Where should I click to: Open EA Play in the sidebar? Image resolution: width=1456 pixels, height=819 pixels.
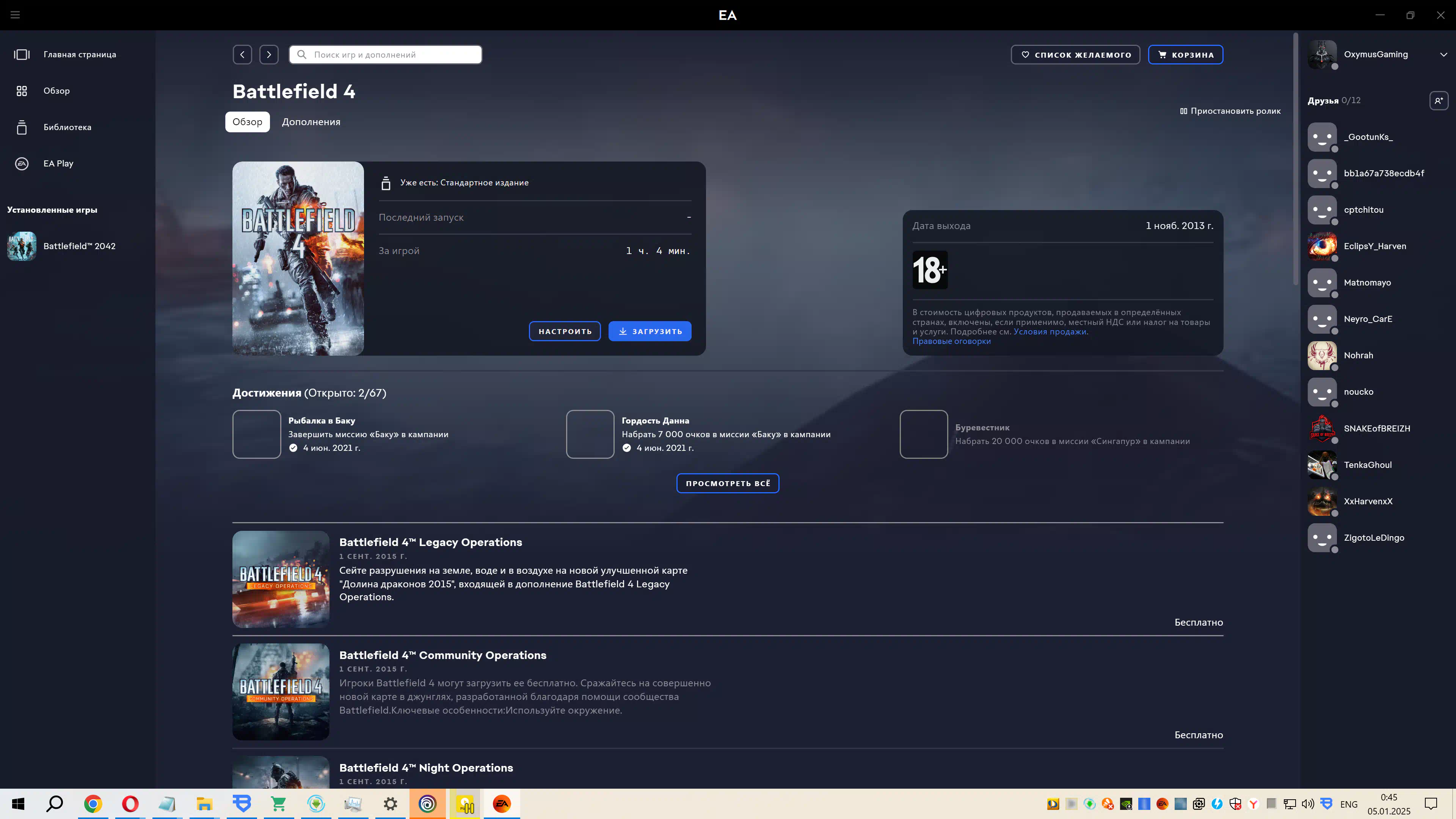coord(77,163)
